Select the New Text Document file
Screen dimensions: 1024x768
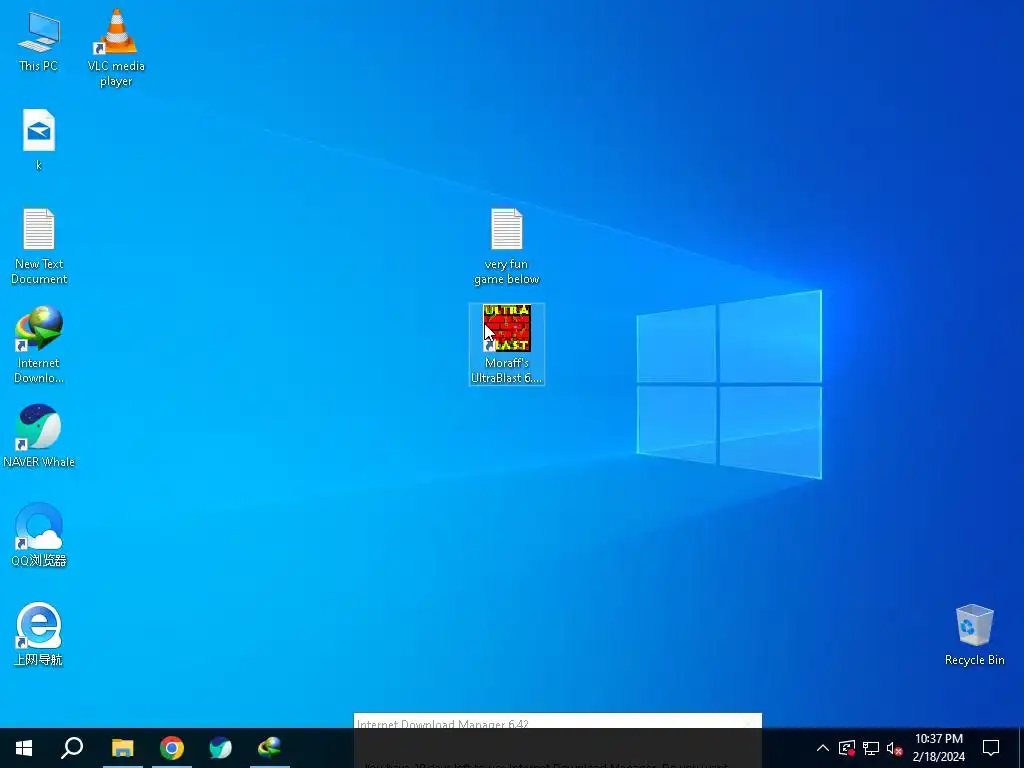[39, 247]
